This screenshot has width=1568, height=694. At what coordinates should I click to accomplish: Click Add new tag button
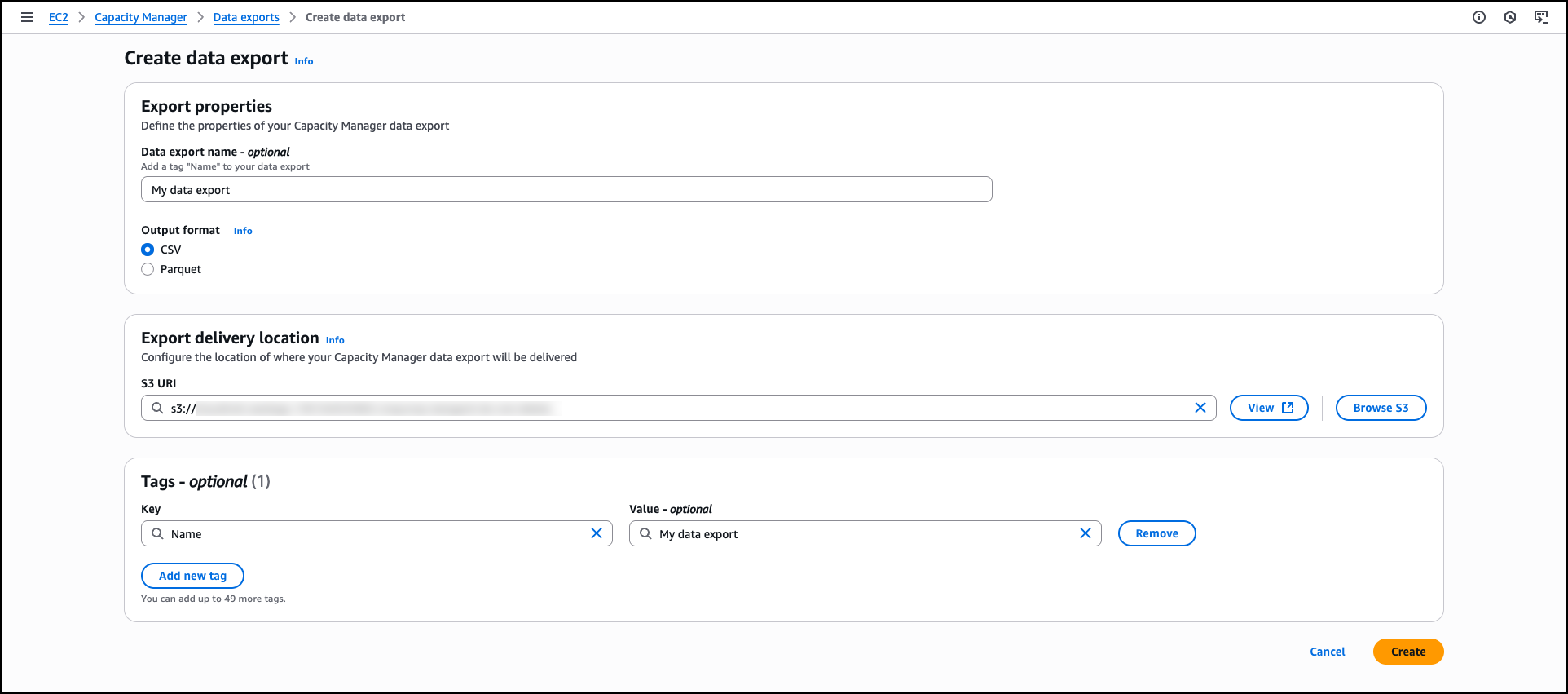coord(192,576)
